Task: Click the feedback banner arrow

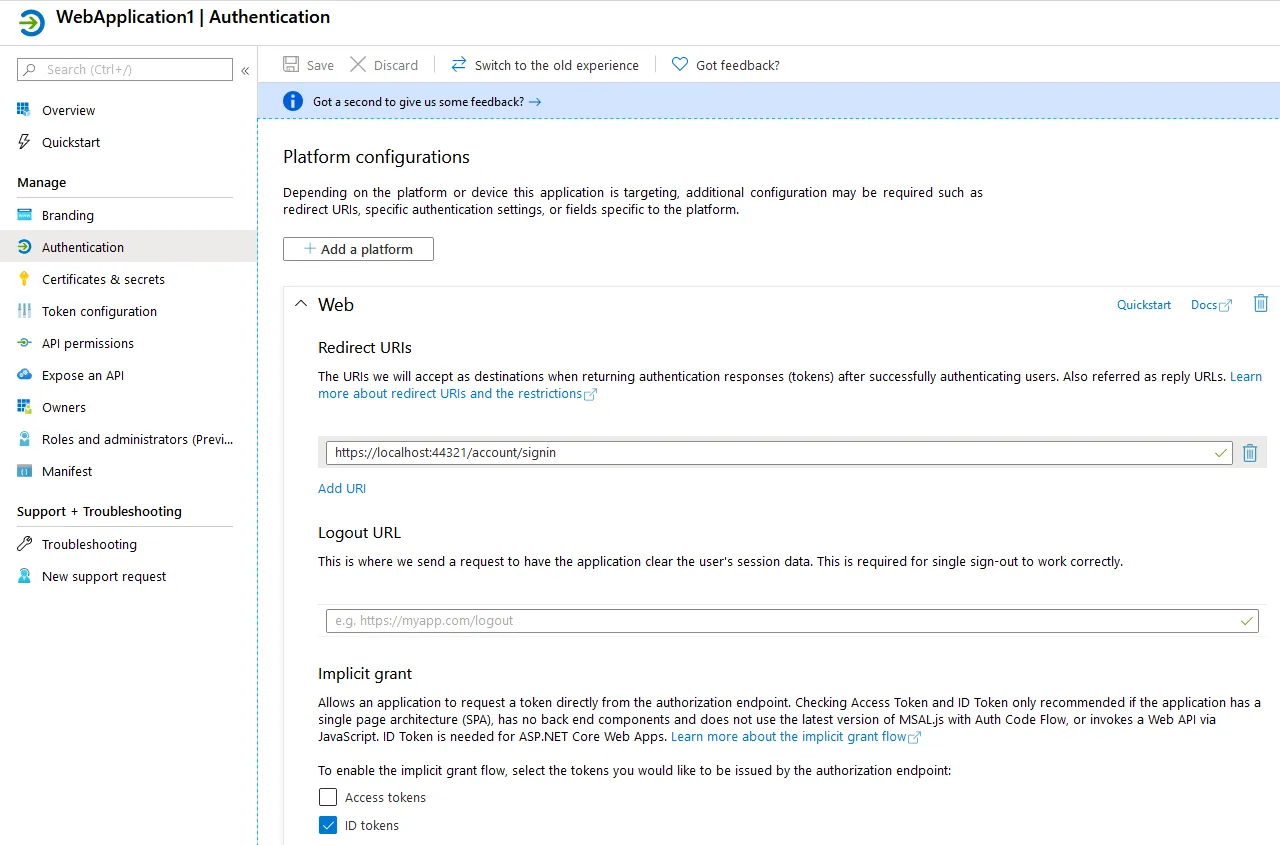Action: point(535,102)
